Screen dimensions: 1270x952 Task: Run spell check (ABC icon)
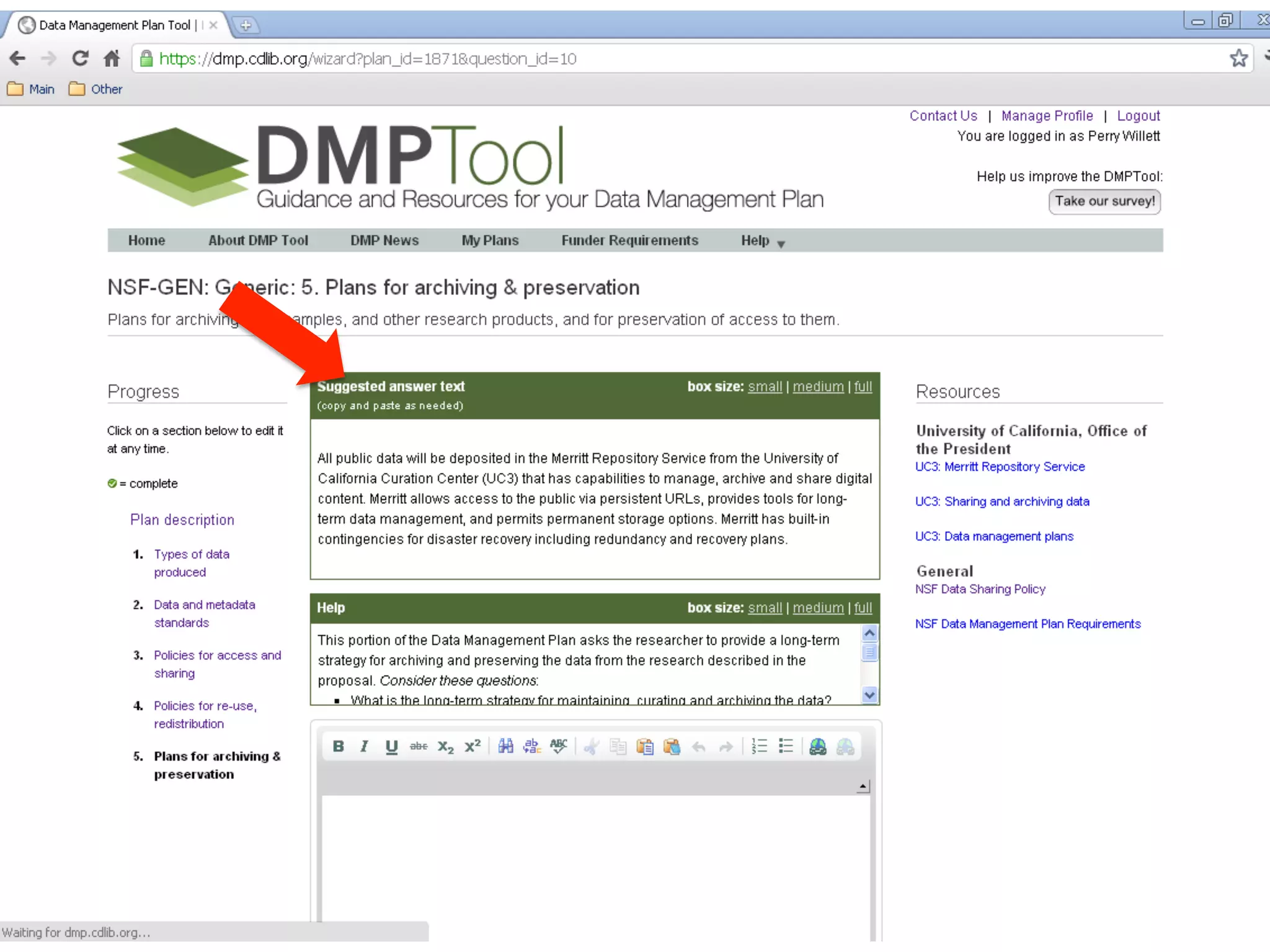click(558, 746)
